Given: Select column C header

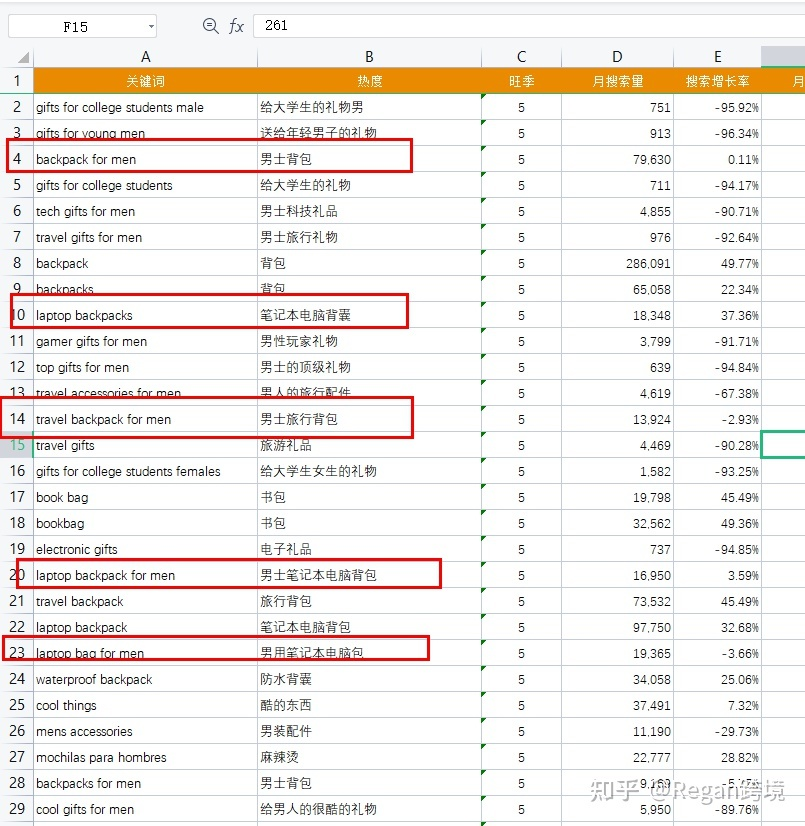Looking at the screenshot, I should coord(521,58).
